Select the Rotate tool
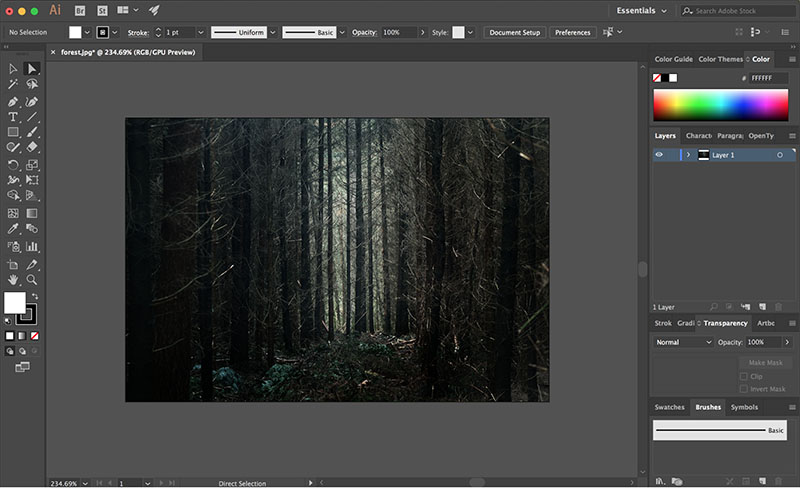The width and height of the screenshot is (800, 488). [x=13, y=165]
